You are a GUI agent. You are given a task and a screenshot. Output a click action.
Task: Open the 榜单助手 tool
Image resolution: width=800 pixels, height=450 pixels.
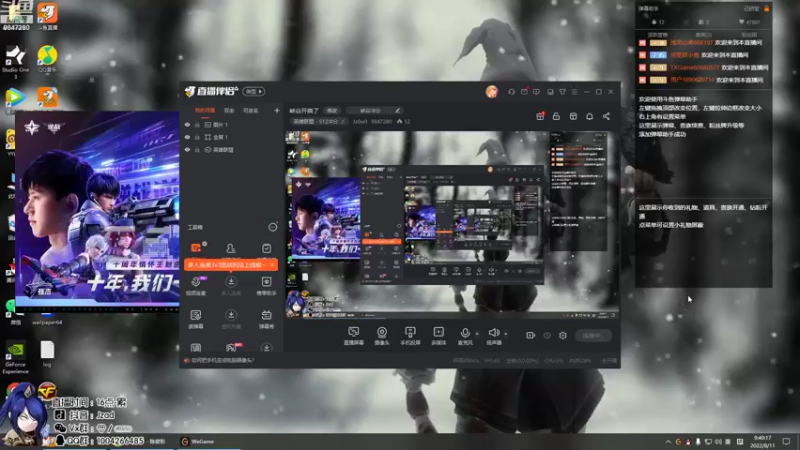click(x=266, y=285)
